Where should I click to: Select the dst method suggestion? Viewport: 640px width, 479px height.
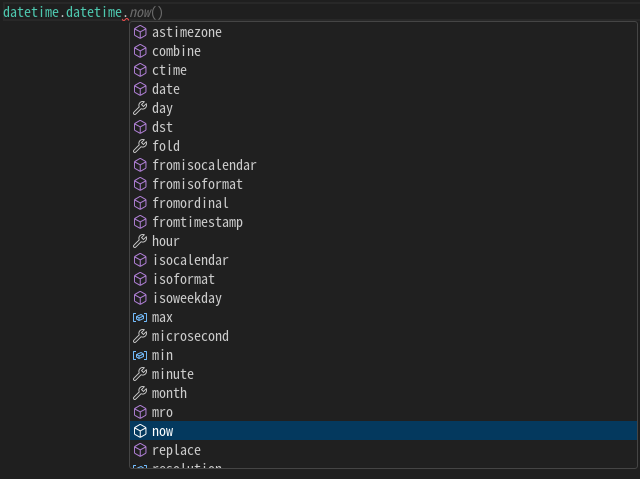pyautogui.click(x=162, y=127)
